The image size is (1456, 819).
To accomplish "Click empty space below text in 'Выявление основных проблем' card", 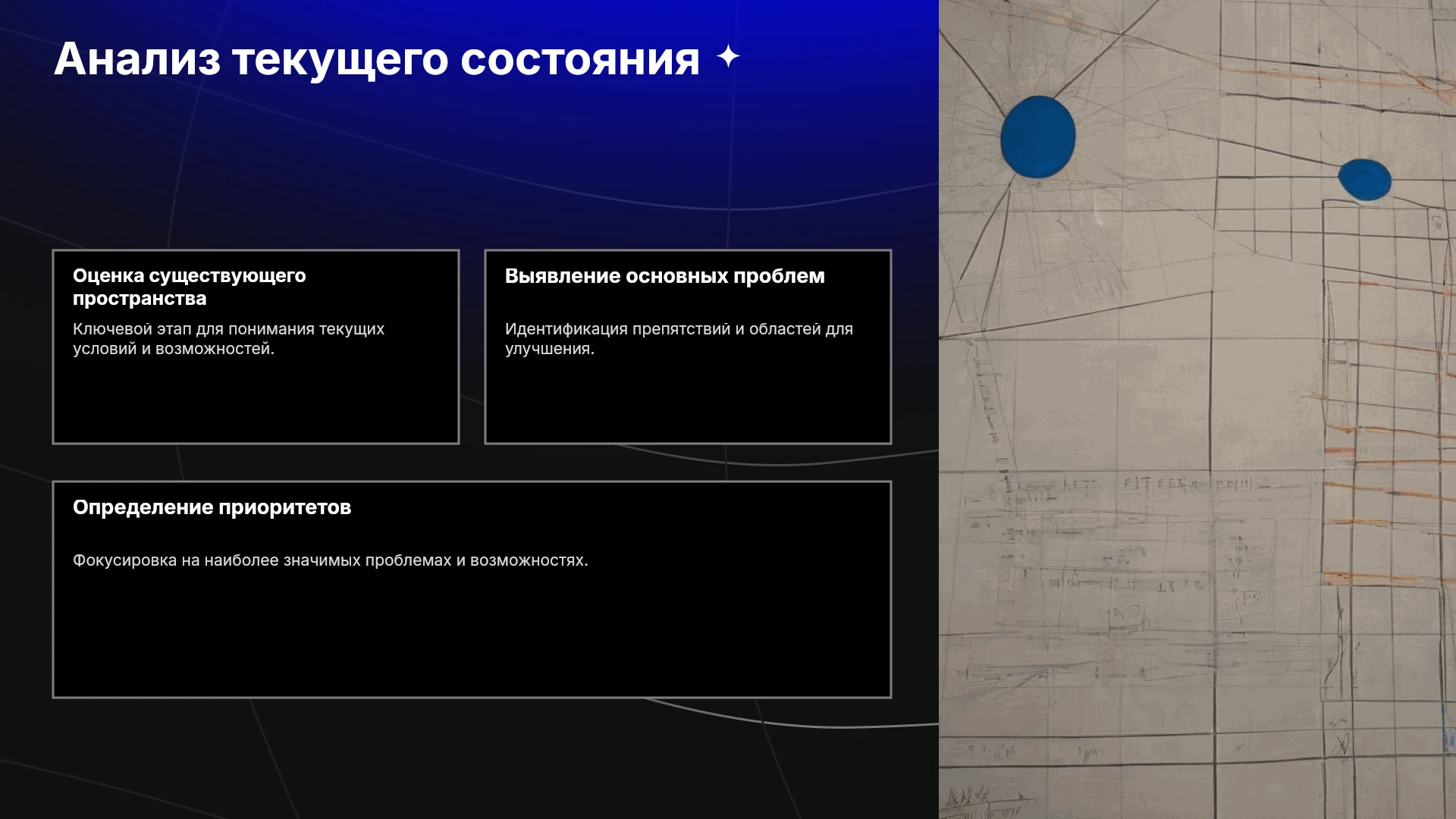I will [688, 402].
